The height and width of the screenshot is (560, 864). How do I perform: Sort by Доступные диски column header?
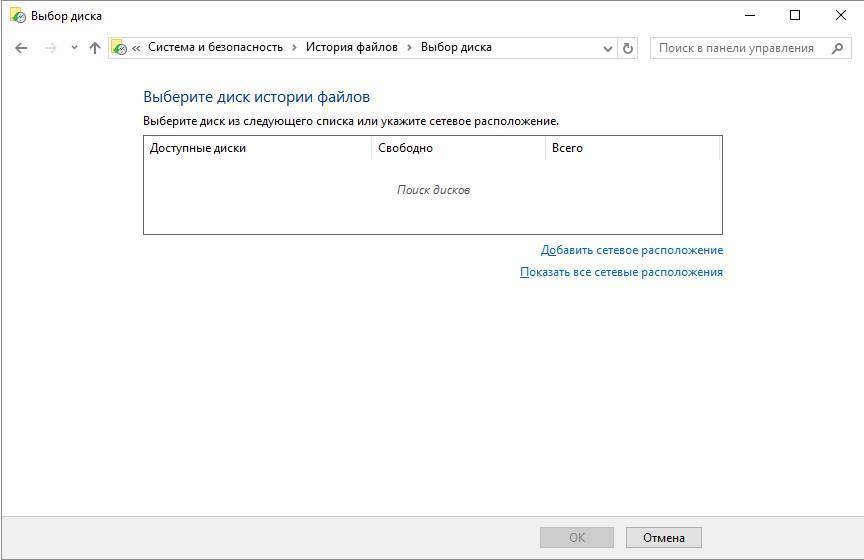coord(257,148)
